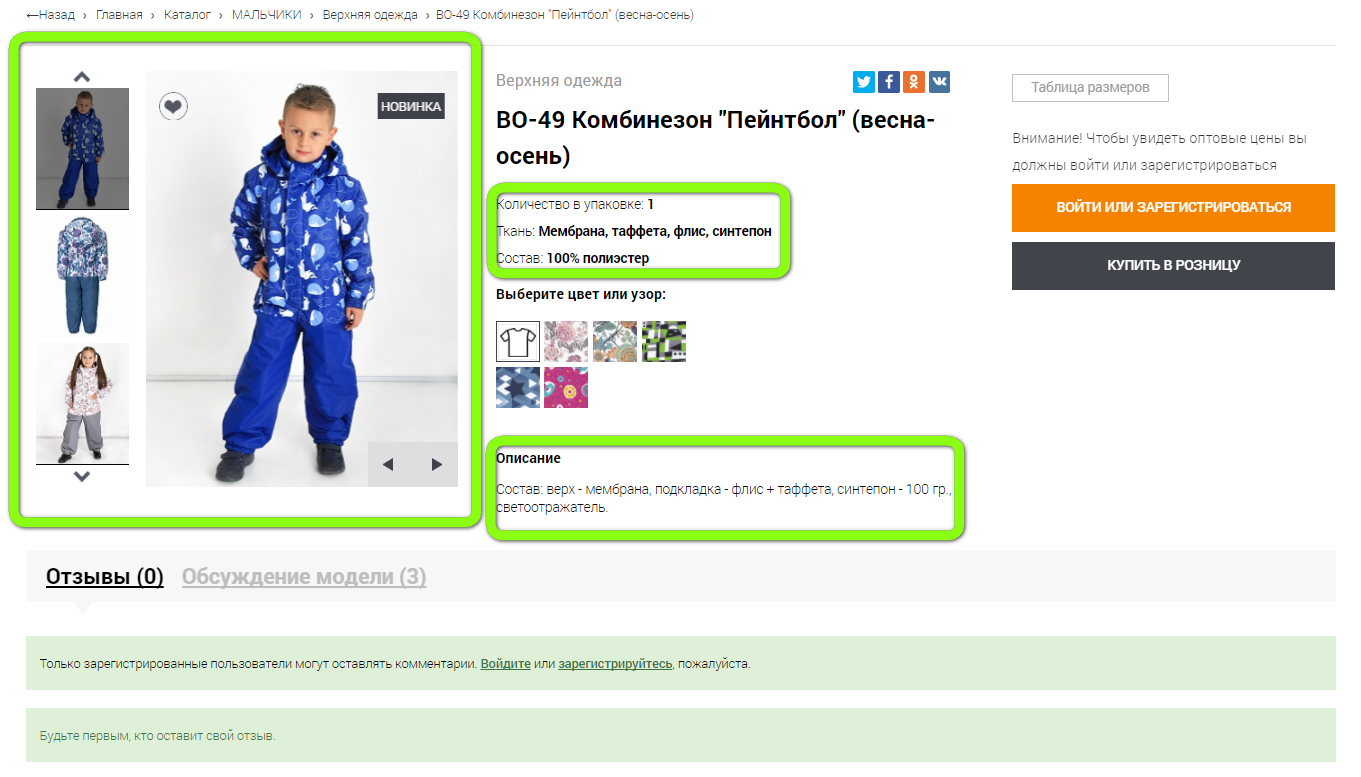The height and width of the screenshot is (777, 1361).
Task: Go to МАЛЬЧИКИ breadcrumb link
Action: (267, 15)
